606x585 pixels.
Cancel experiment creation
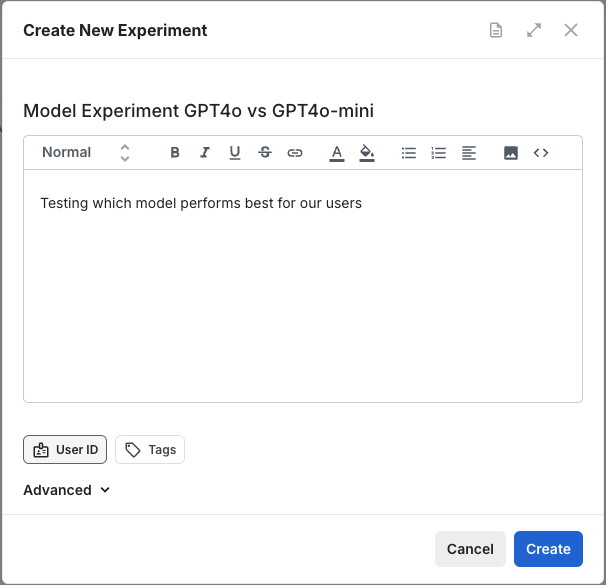click(470, 549)
